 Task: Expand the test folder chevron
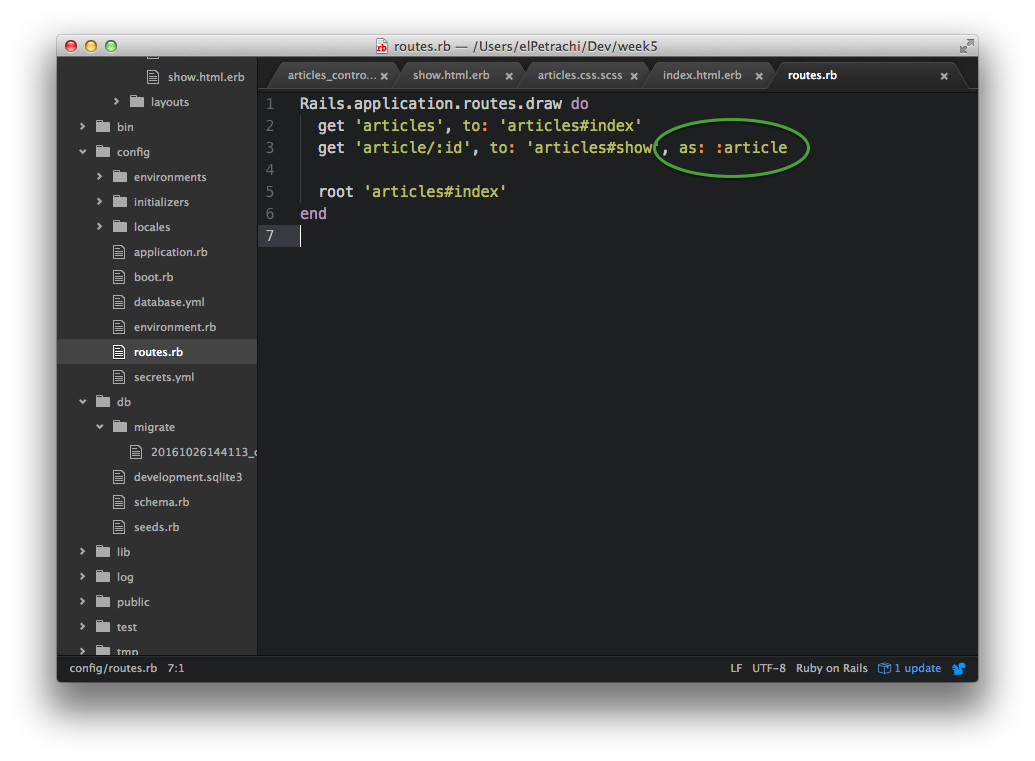(x=83, y=626)
